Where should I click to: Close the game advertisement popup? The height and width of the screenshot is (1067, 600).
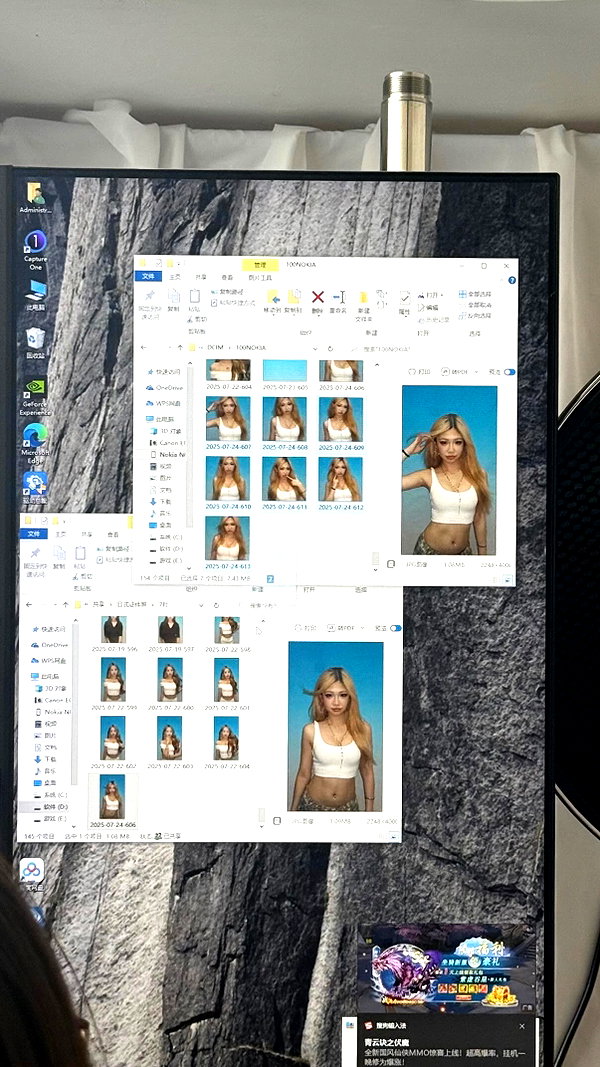[x=522, y=1025]
